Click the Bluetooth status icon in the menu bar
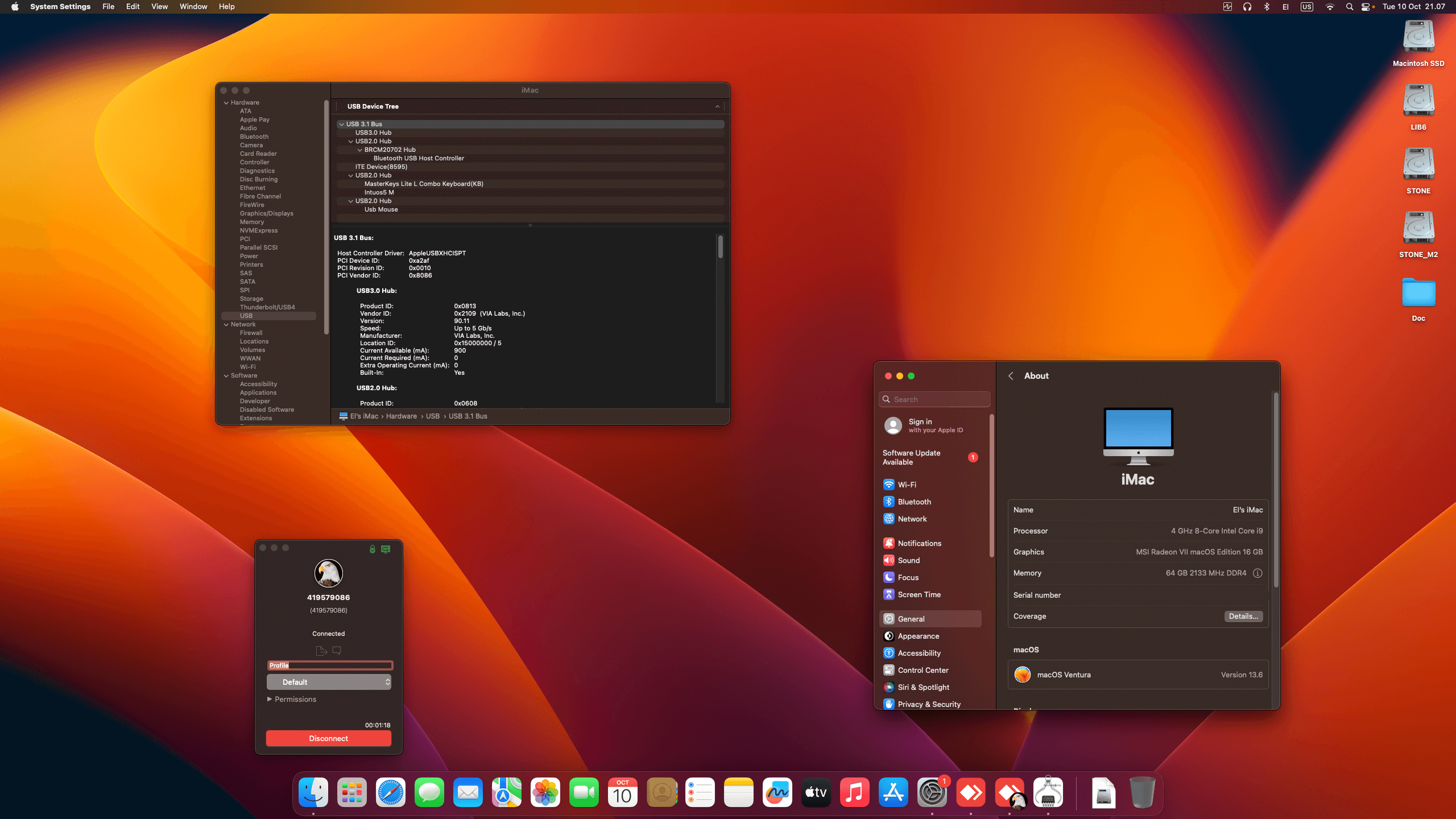The height and width of the screenshot is (819, 1456). click(1265, 7)
